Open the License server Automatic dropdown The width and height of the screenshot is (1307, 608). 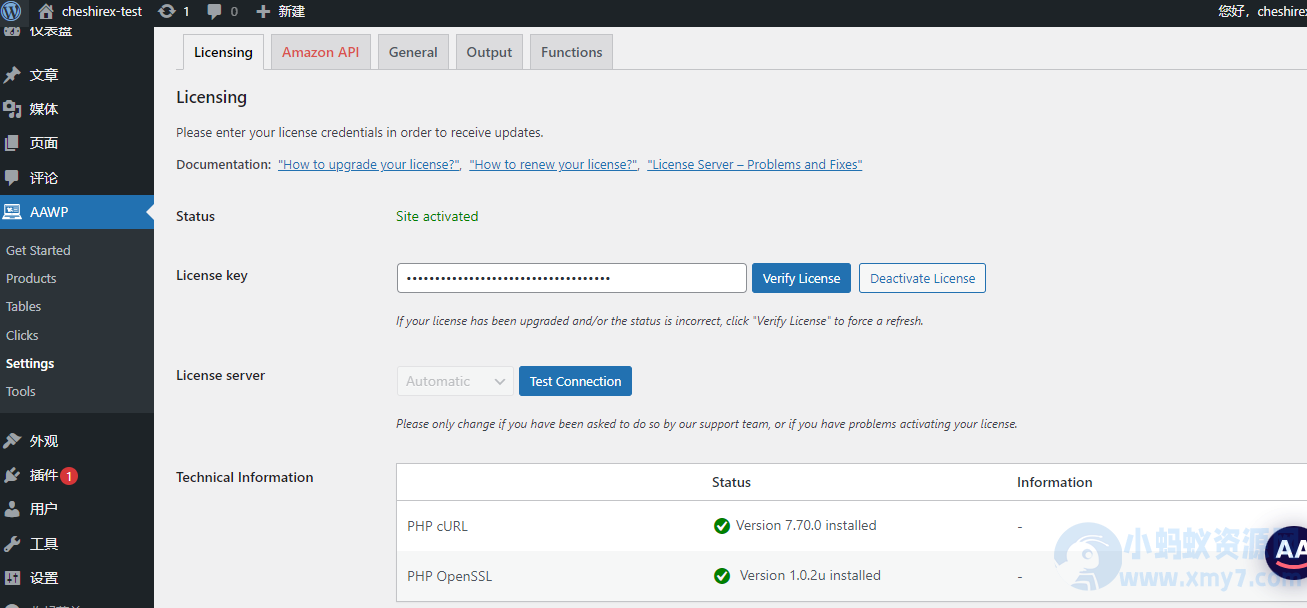pos(455,381)
